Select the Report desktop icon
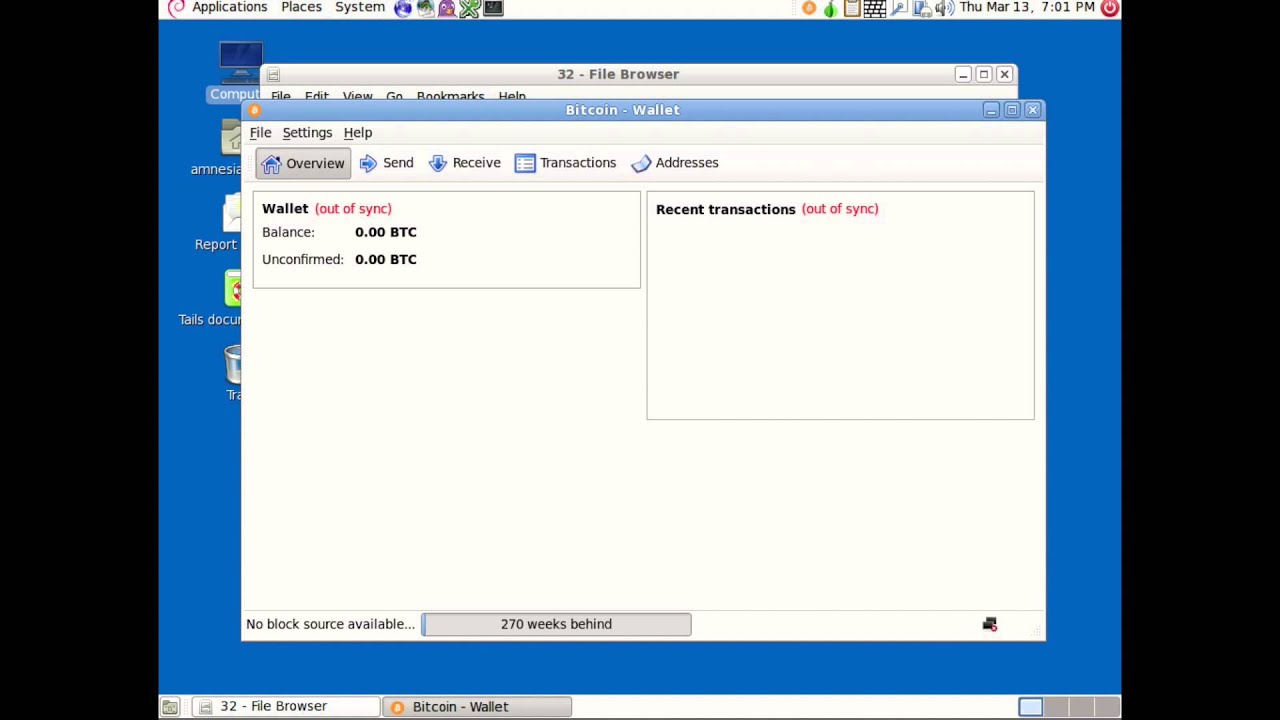The height and width of the screenshot is (720, 1280). (x=220, y=223)
